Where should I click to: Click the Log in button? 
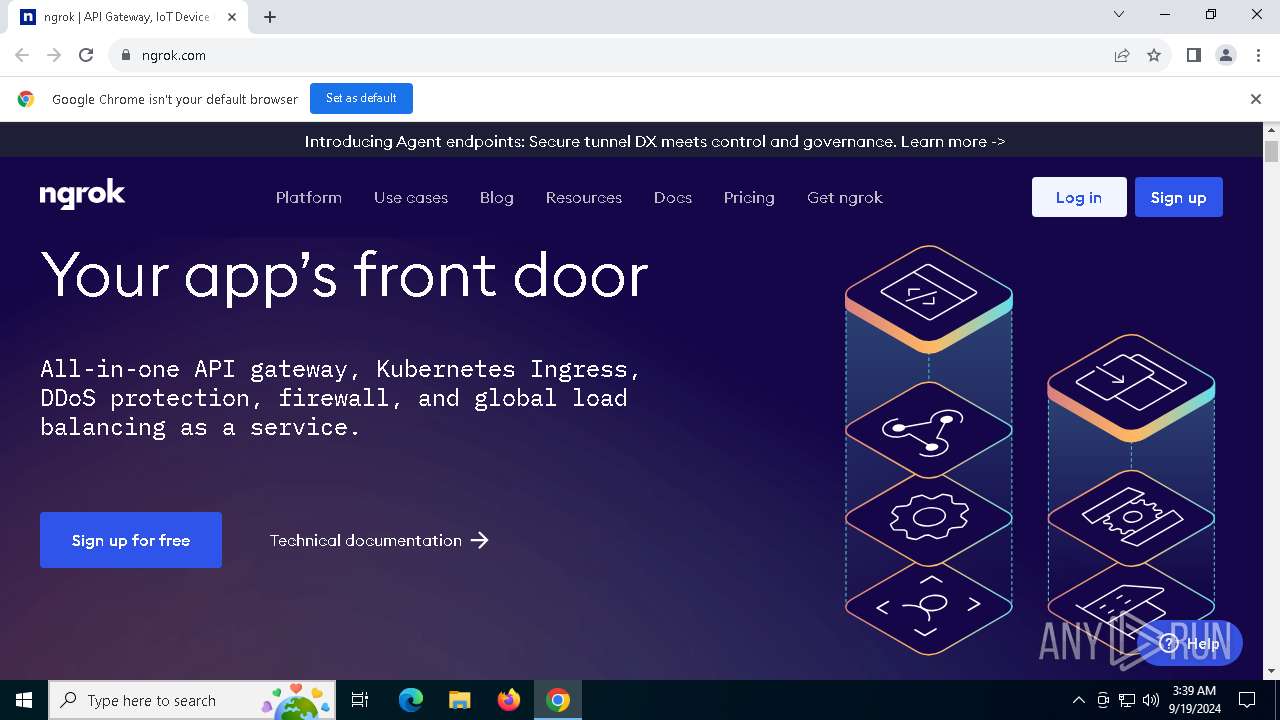pos(1079,197)
